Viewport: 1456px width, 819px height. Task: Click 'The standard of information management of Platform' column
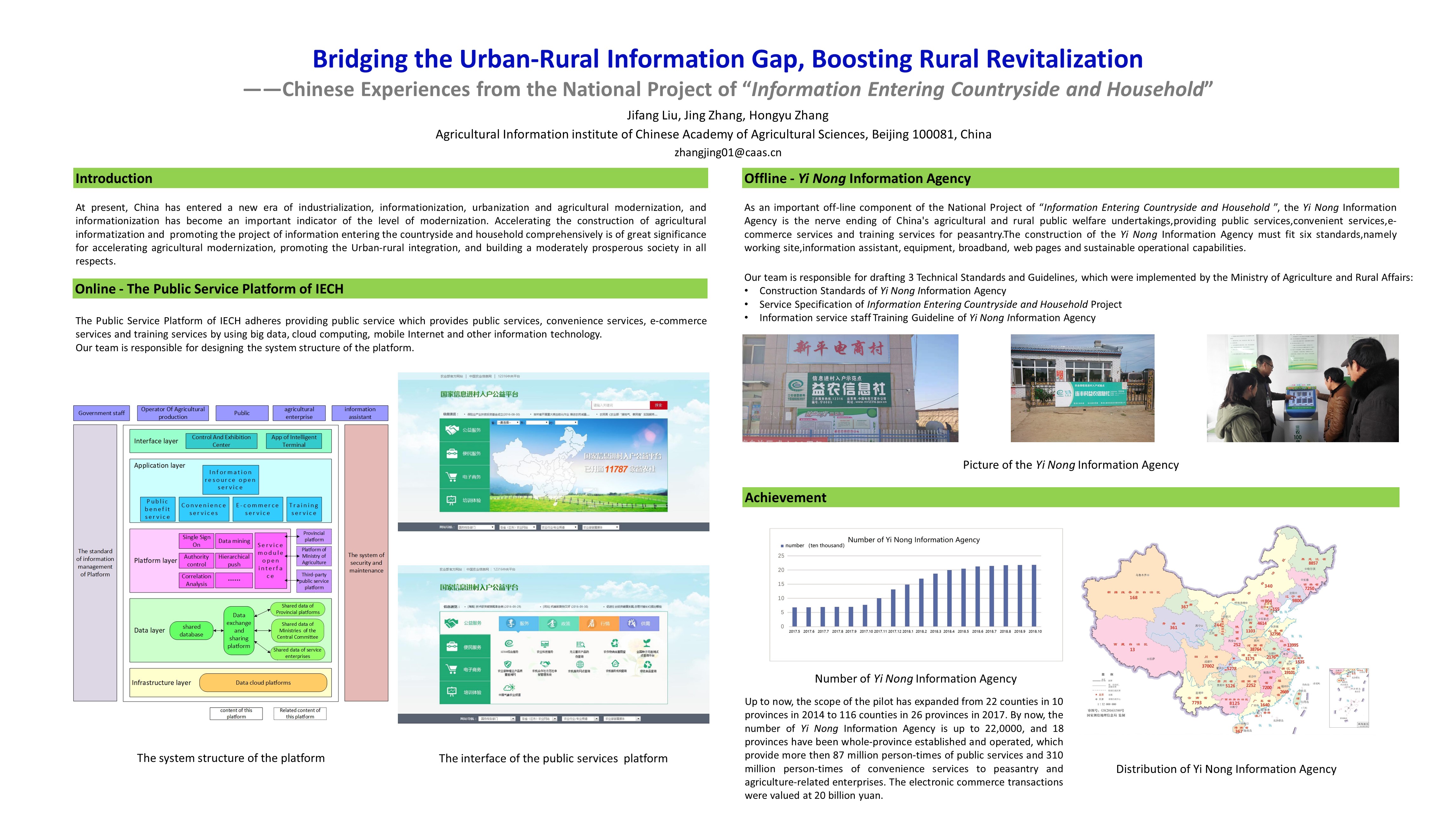tap(95, 563)
